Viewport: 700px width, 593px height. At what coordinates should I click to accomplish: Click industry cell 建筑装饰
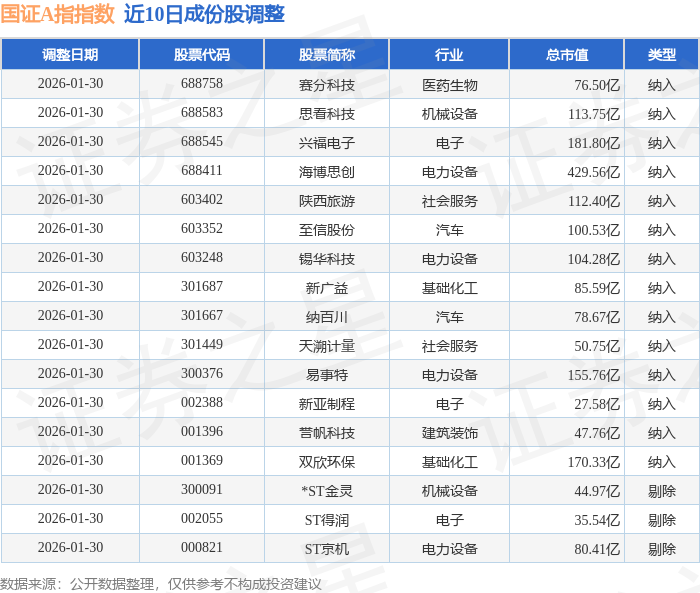pyautogui.click(x=450, y=433)
